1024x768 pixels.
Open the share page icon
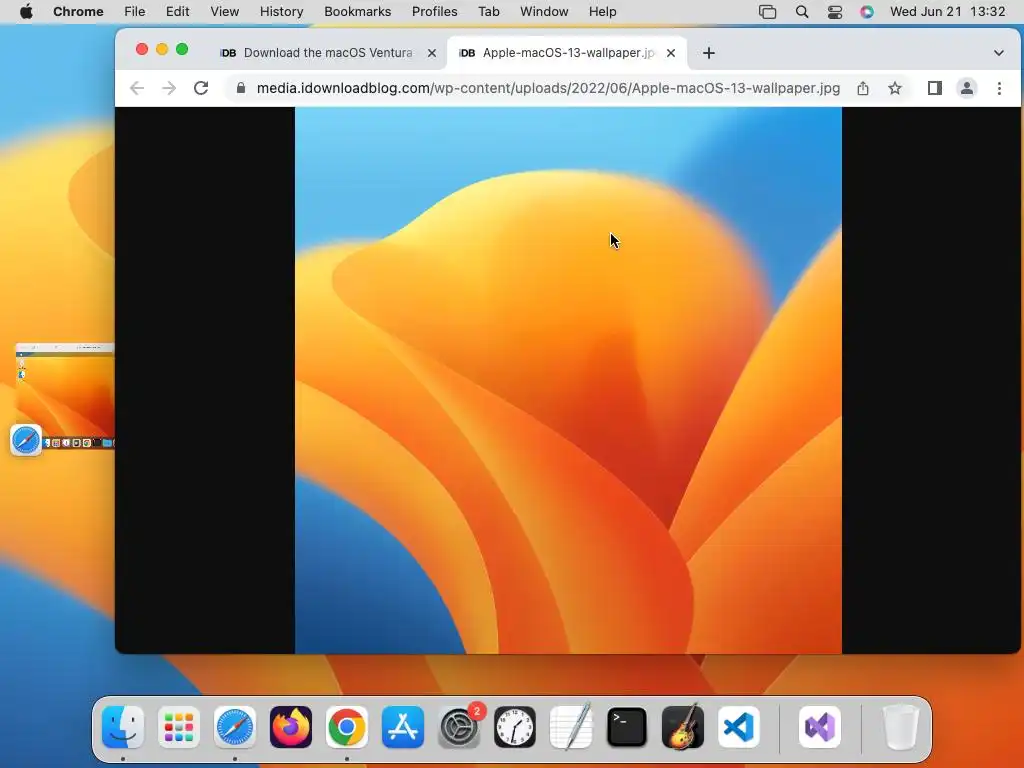coord(863,88)
